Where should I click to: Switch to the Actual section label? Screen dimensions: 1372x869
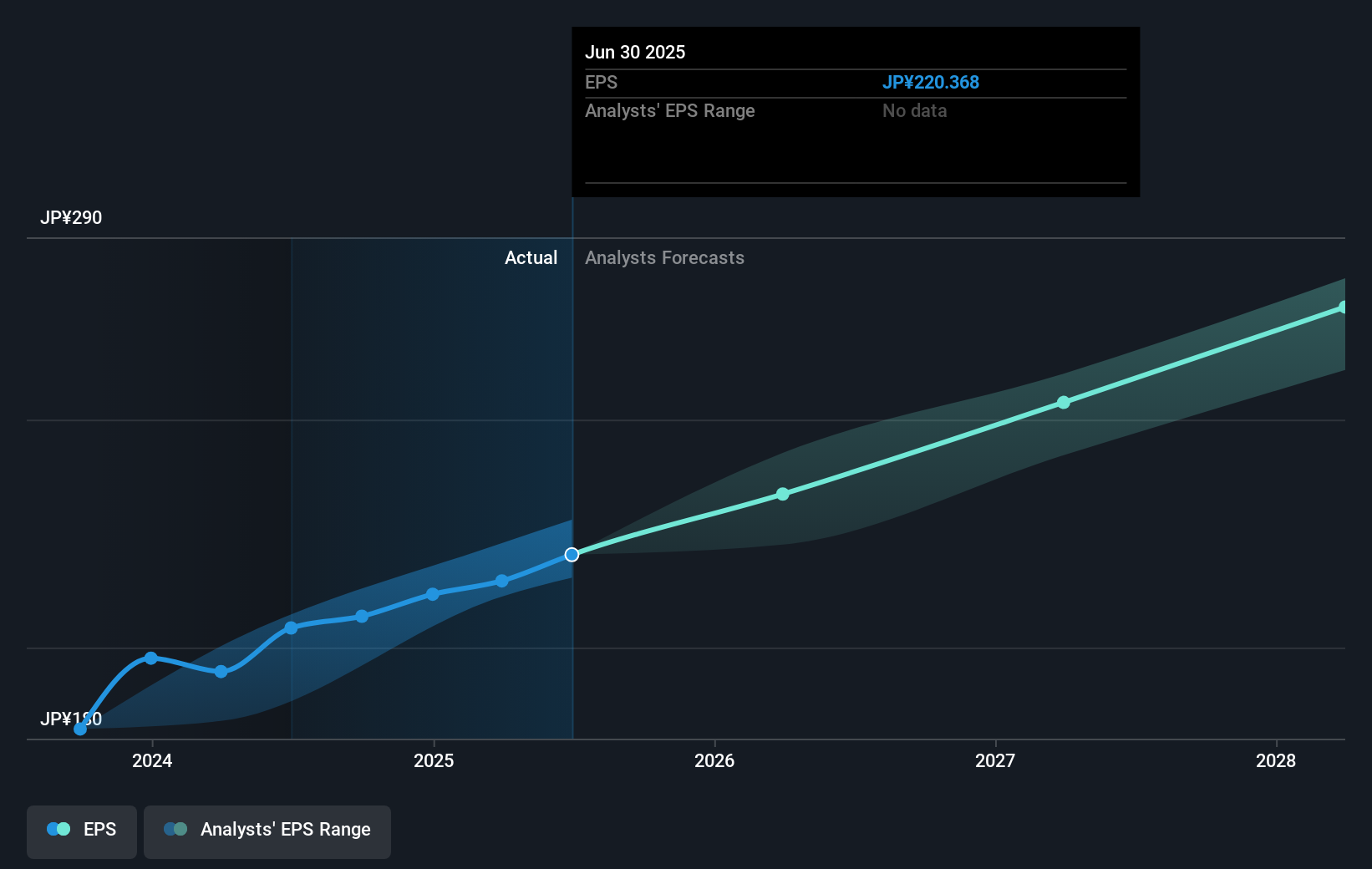(x=531, y=257)
